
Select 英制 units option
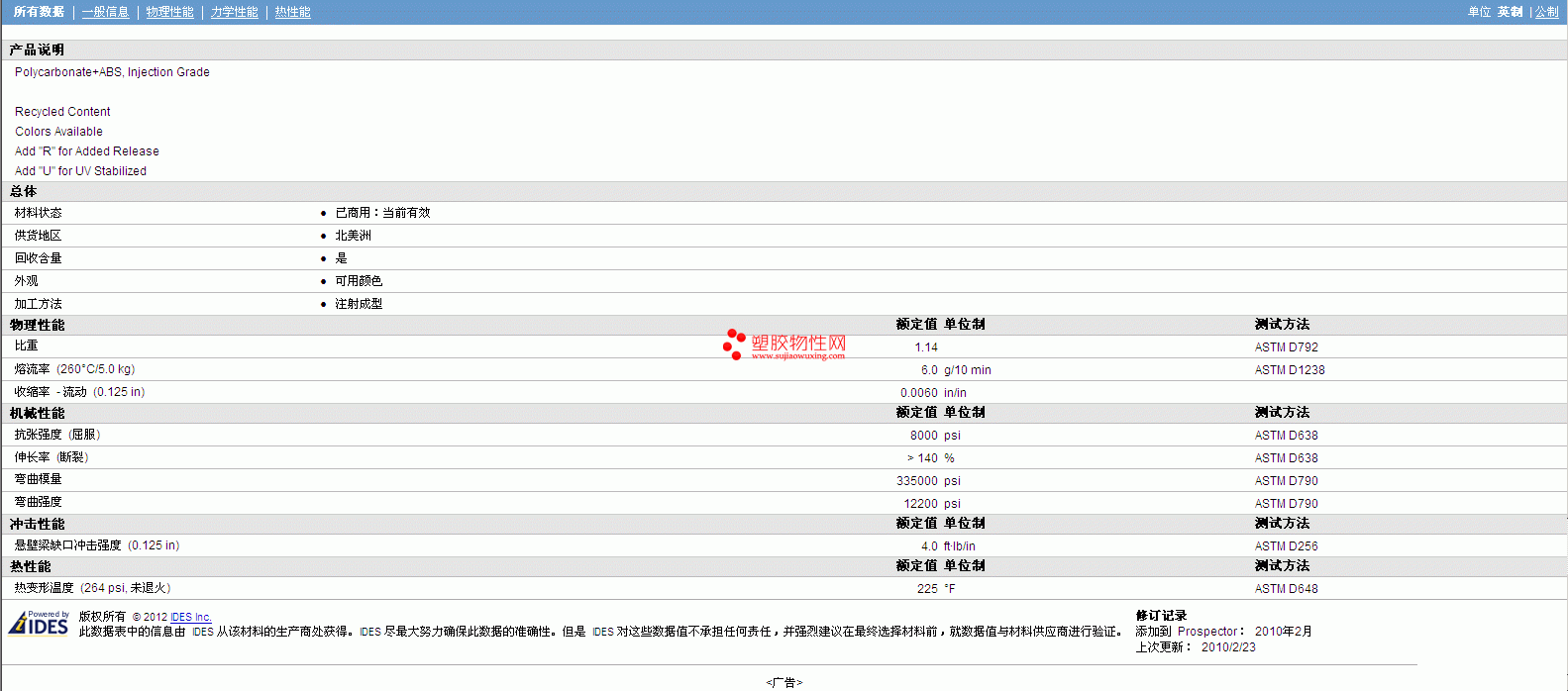(x=1510, y=12)
